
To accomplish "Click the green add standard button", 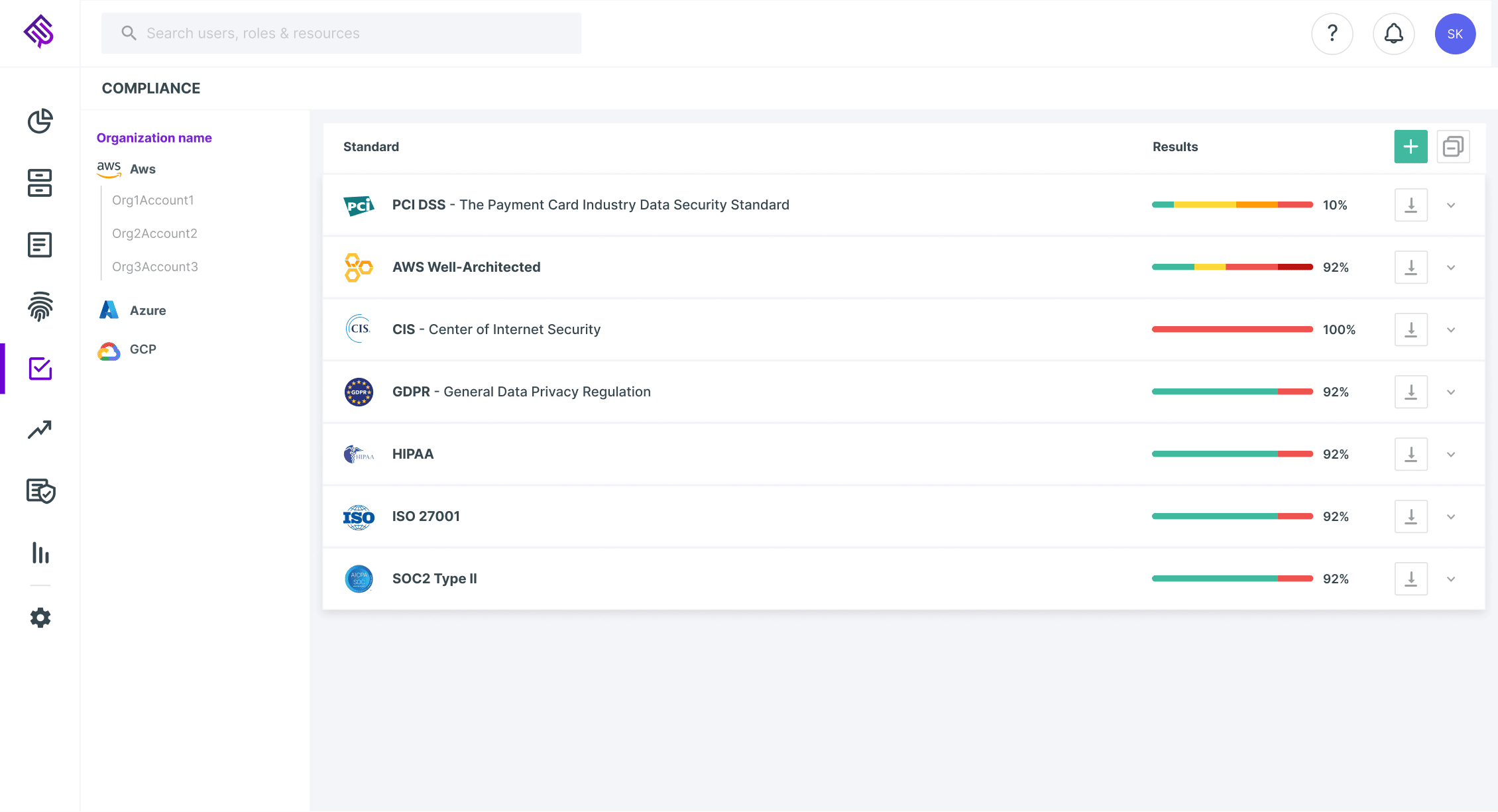I will click(1411, 146).
